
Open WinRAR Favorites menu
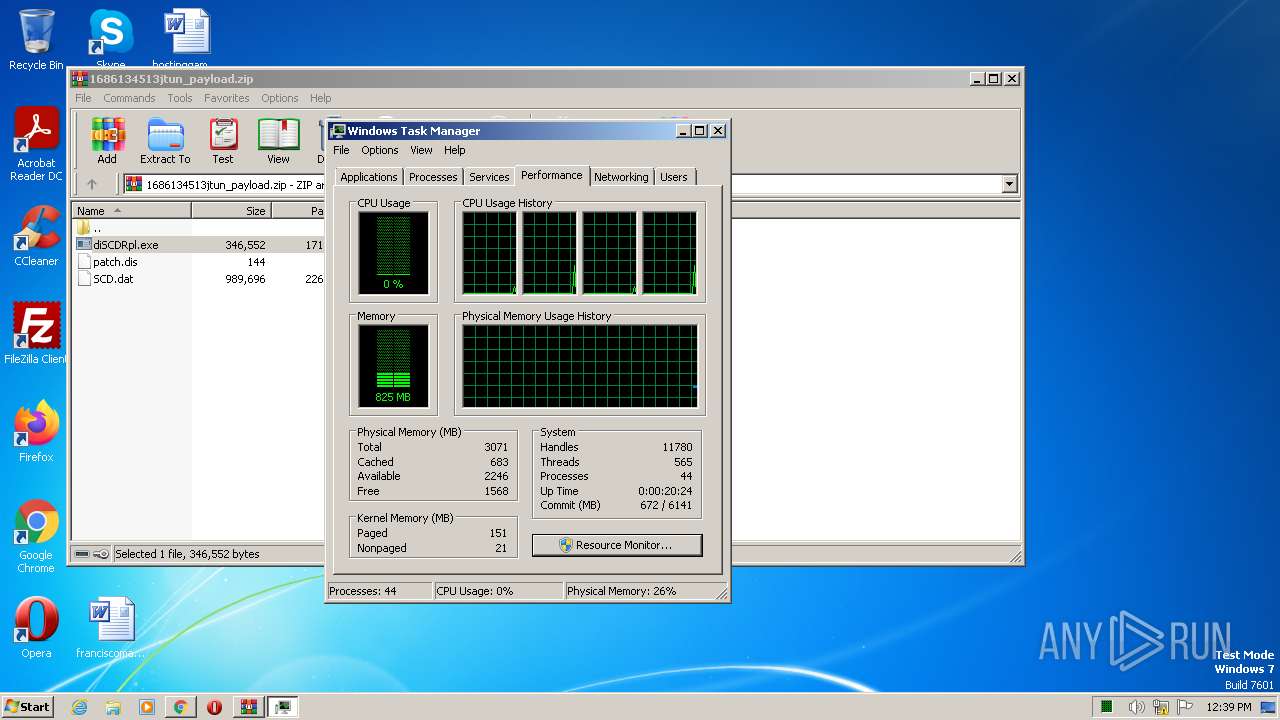tap(227, 98)
